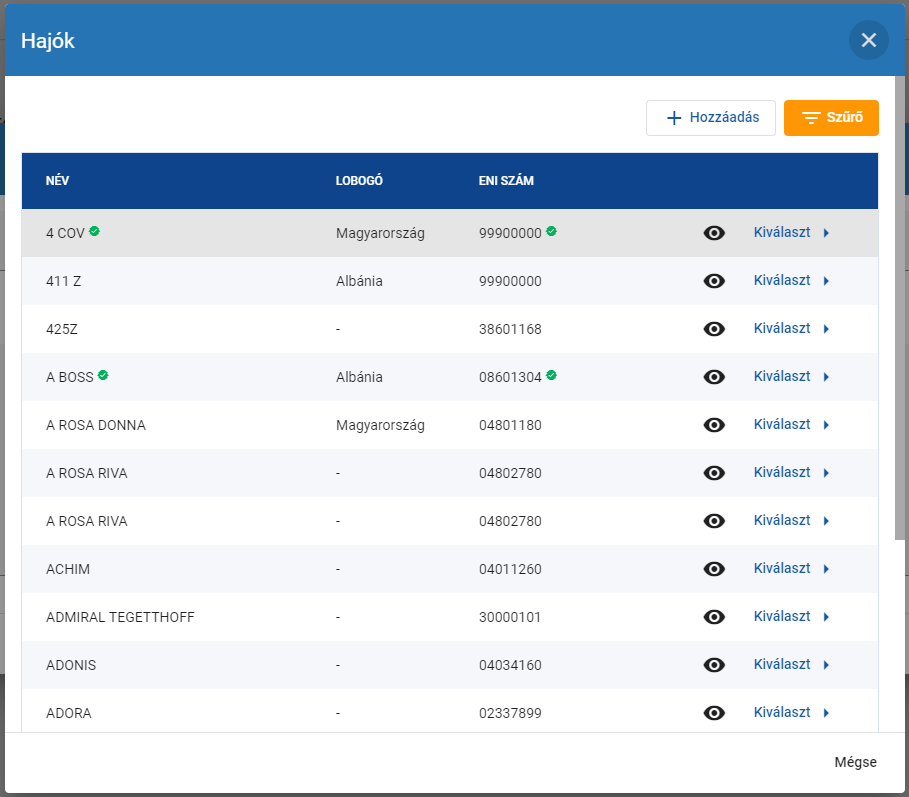909x797 pixels.
Task: View A ROSA DONNA with eye icon
Action: [x=714, y=425]
